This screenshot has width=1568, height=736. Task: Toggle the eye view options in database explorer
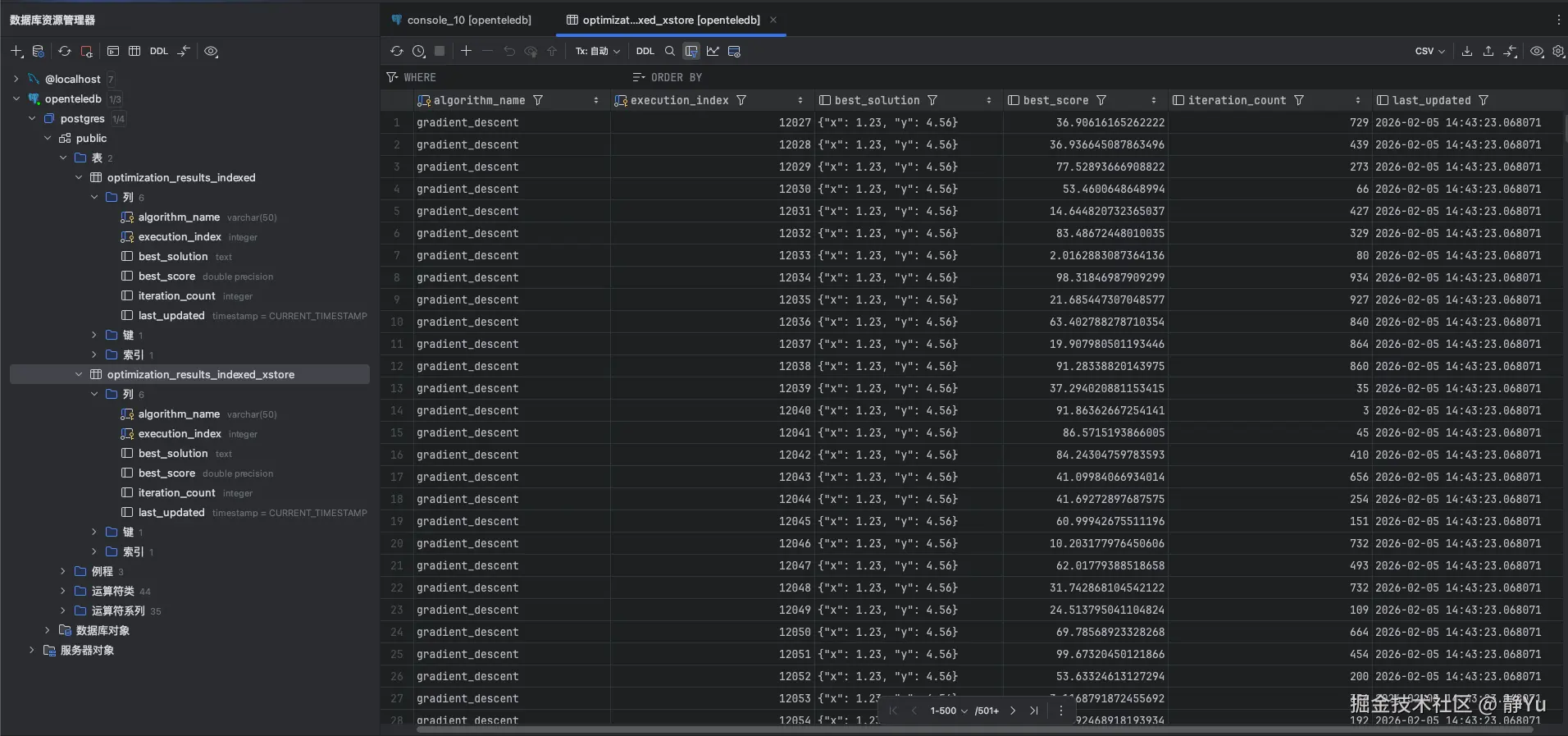pos(211,51)
